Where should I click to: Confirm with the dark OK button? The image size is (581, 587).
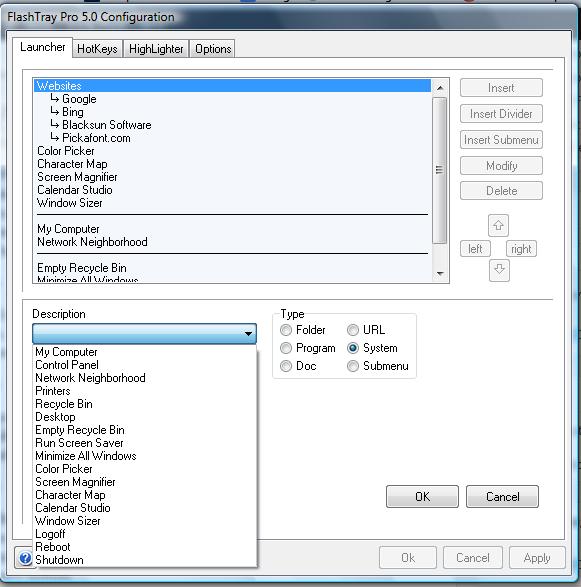coord(422,496)
